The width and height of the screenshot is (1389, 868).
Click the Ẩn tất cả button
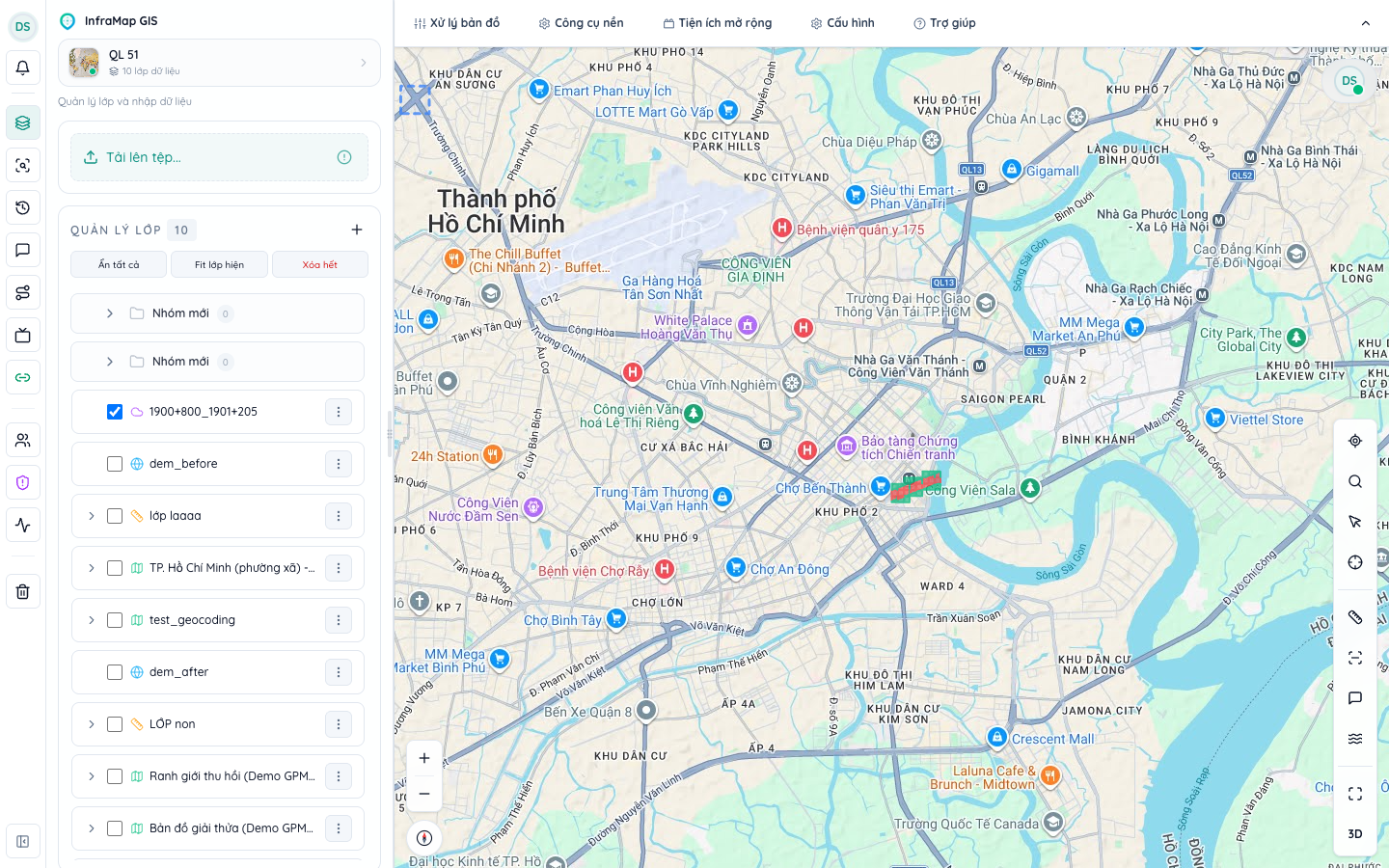[120, 264]
